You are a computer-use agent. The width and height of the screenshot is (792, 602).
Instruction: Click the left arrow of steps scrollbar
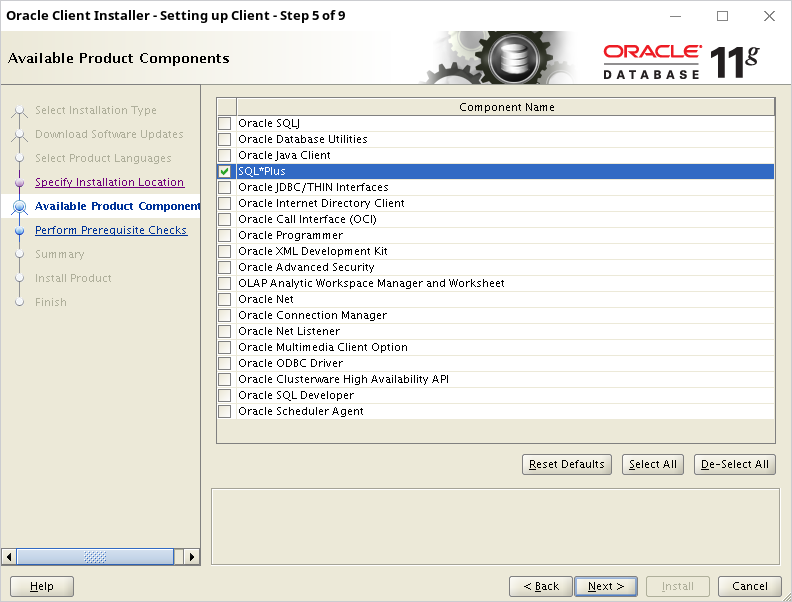tap(9, 557)
